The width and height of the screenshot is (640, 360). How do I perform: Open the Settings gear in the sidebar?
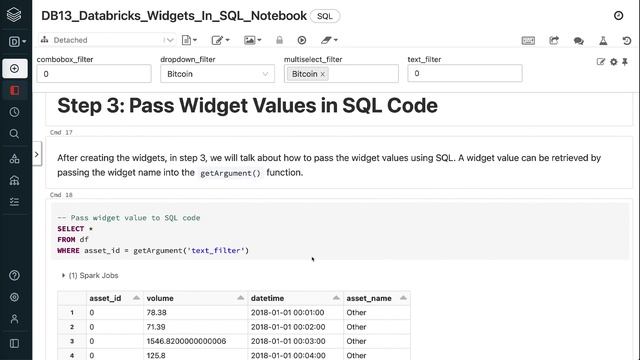point(14,297)
